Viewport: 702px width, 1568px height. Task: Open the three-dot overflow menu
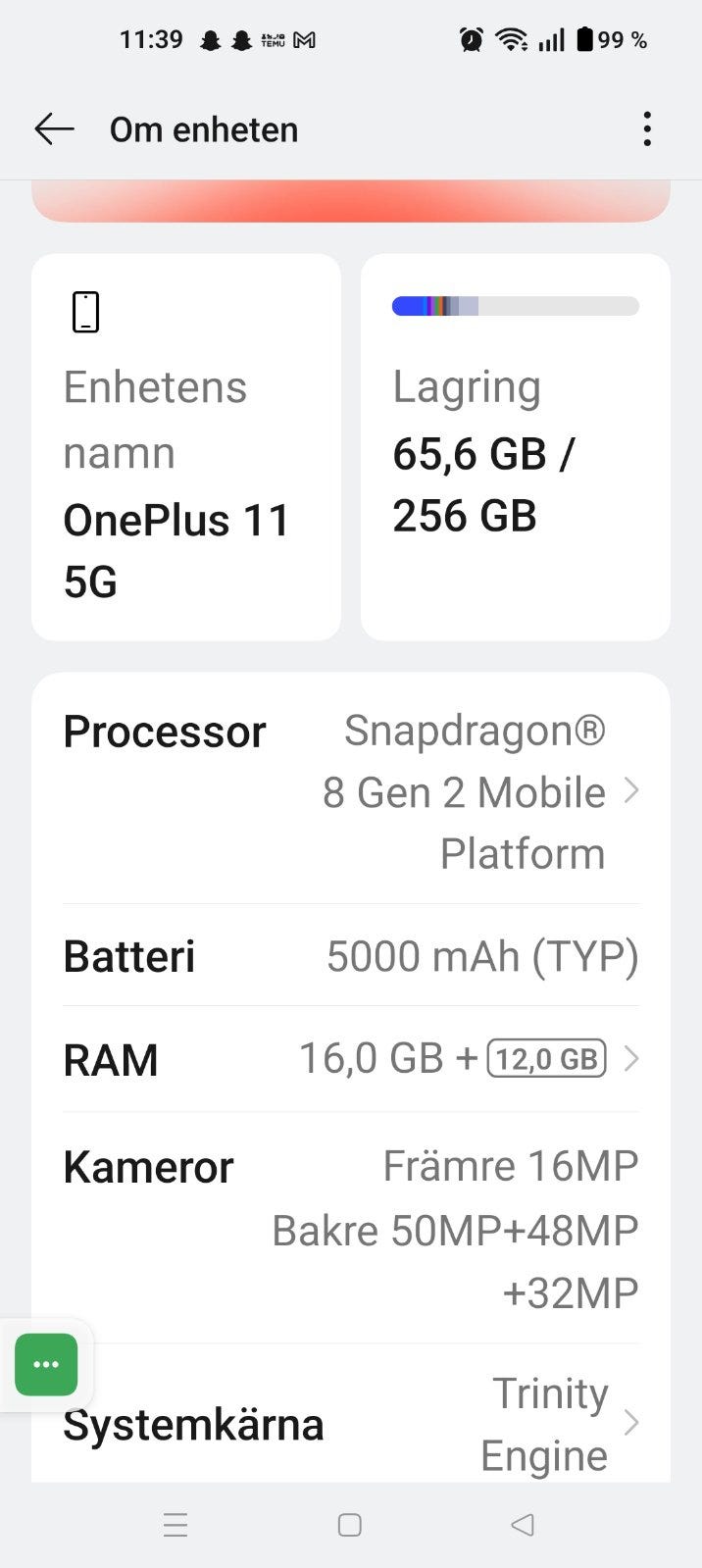coord(647,129)
